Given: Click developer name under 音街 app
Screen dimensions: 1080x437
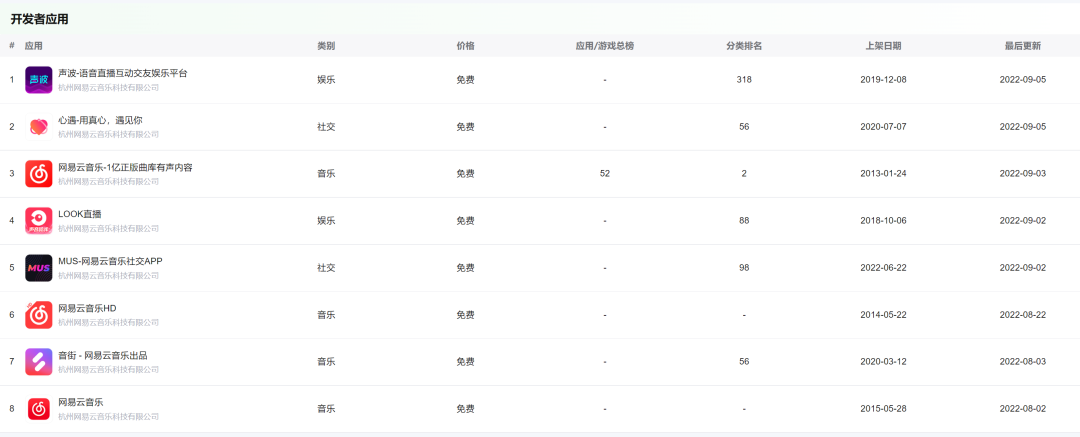Looking at the screenshot, I should click(108, 369).
